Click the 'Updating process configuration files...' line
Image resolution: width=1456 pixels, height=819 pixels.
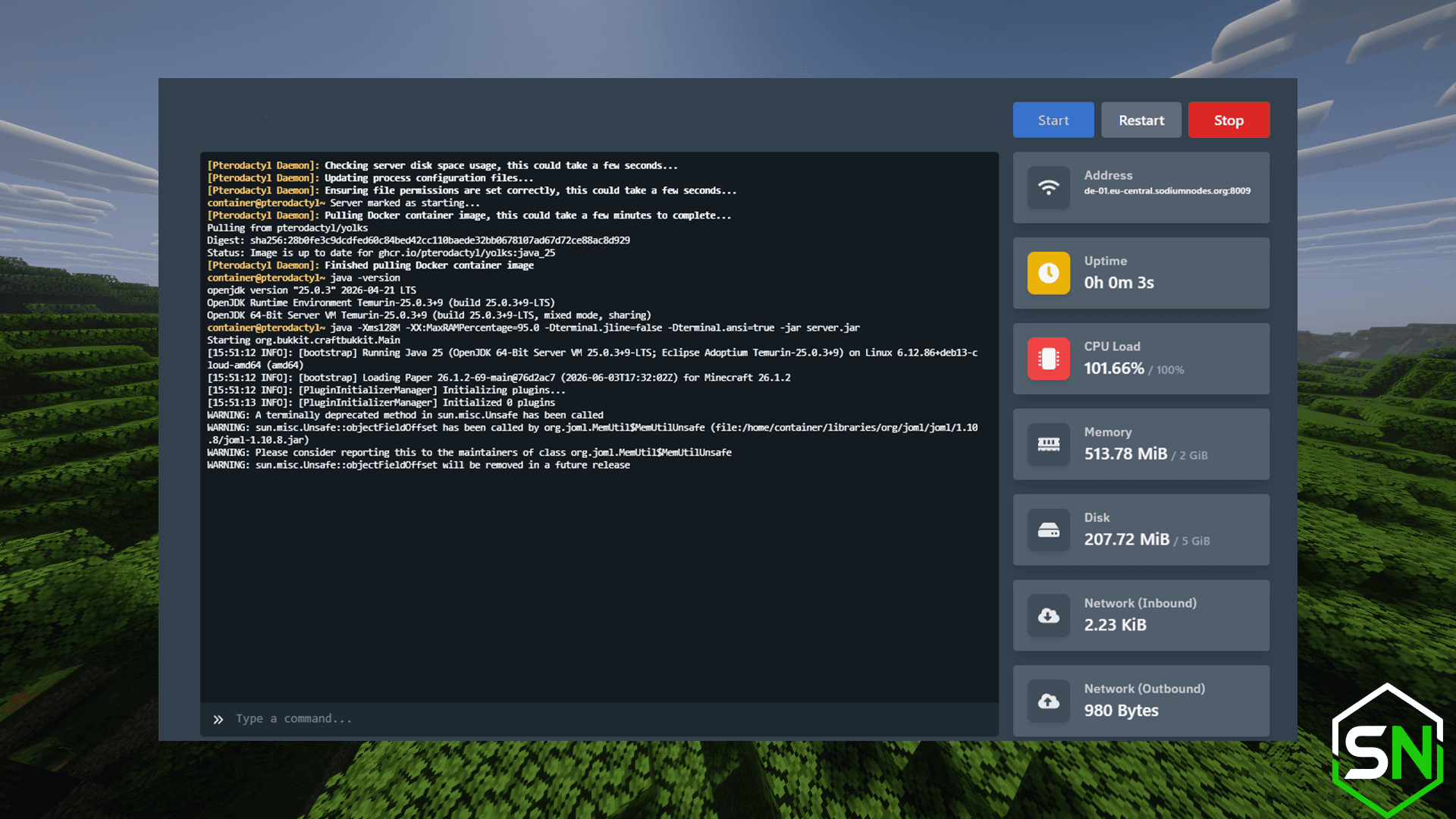370,178
